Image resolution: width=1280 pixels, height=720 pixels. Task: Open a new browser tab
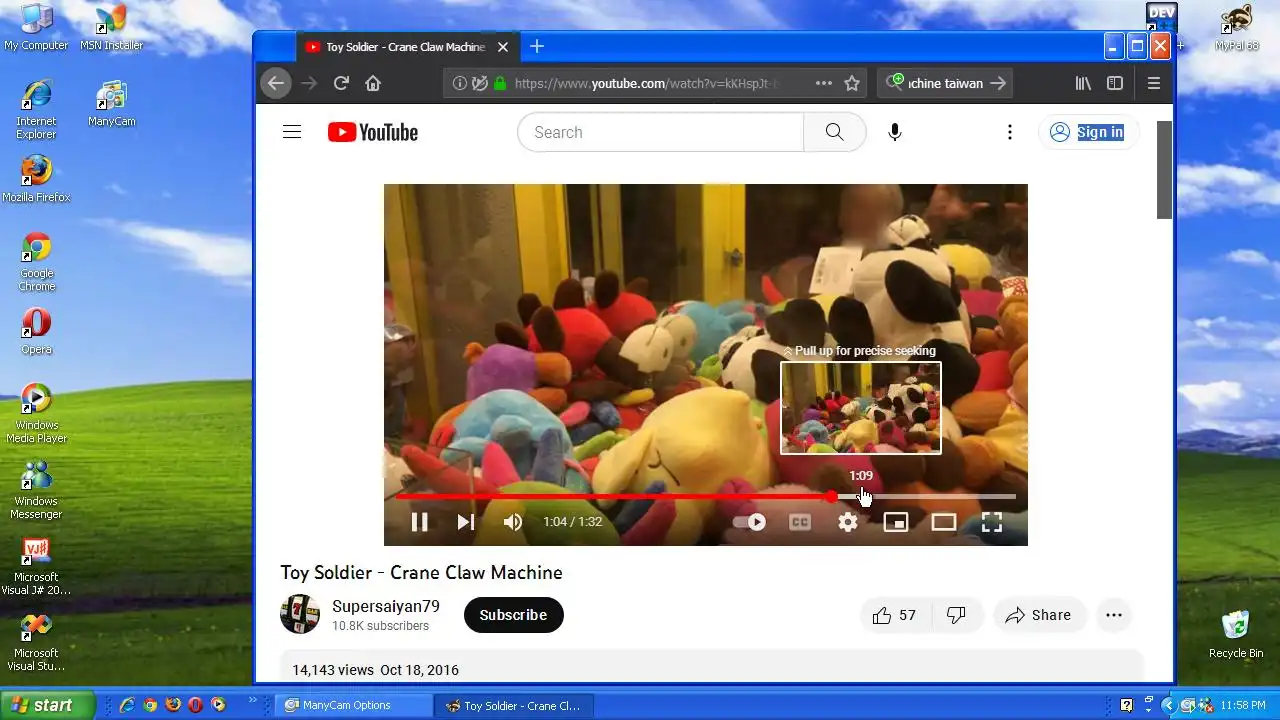coord(537,46)
